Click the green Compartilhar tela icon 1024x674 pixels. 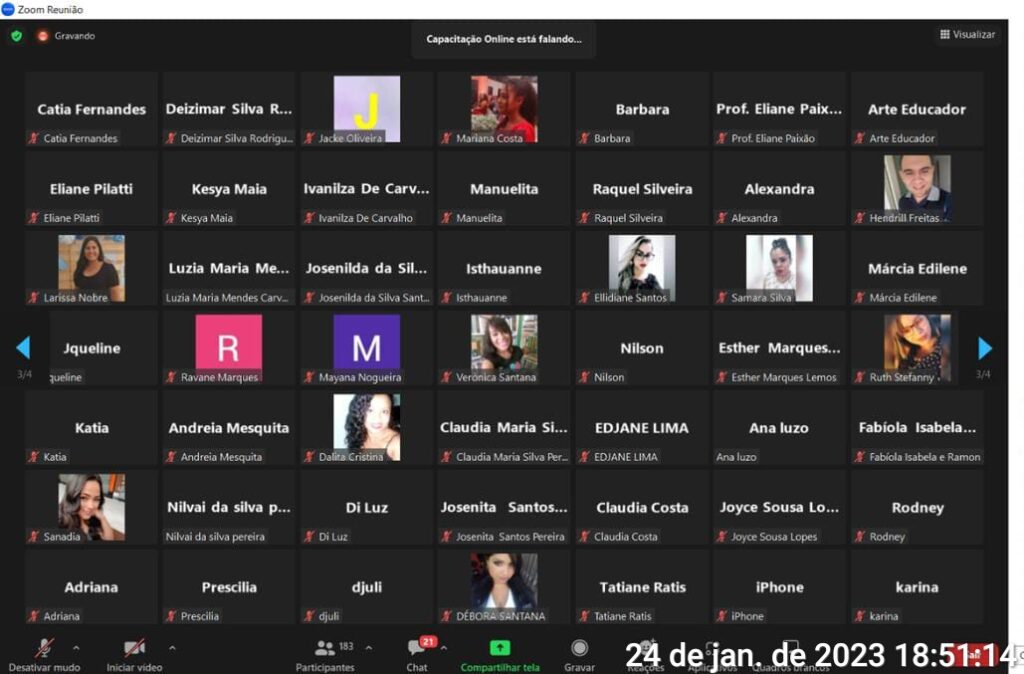click(x=499, y=648)
